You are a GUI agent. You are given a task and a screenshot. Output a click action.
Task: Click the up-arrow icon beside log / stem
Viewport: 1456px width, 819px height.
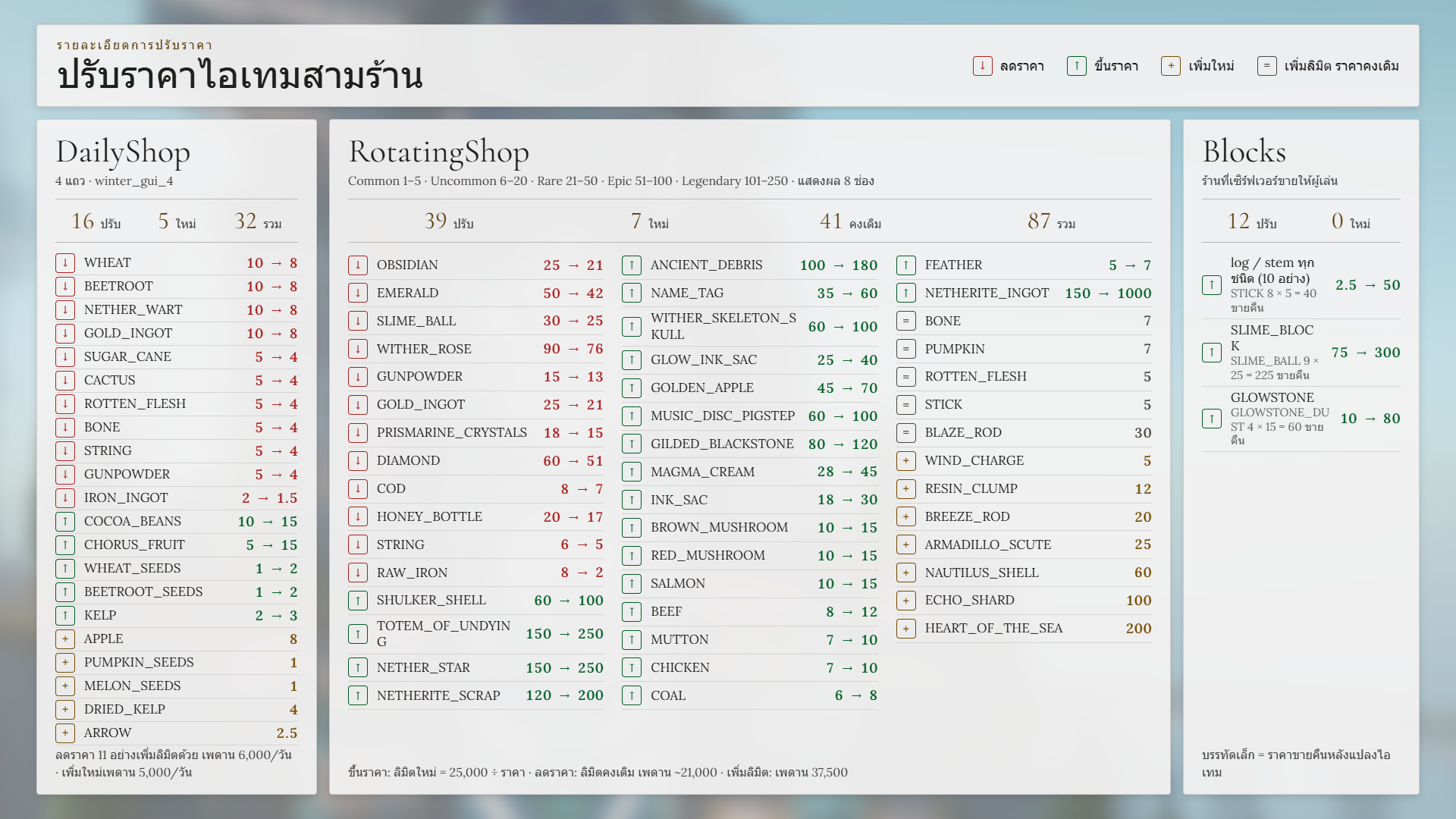(x=1212, y=285)
